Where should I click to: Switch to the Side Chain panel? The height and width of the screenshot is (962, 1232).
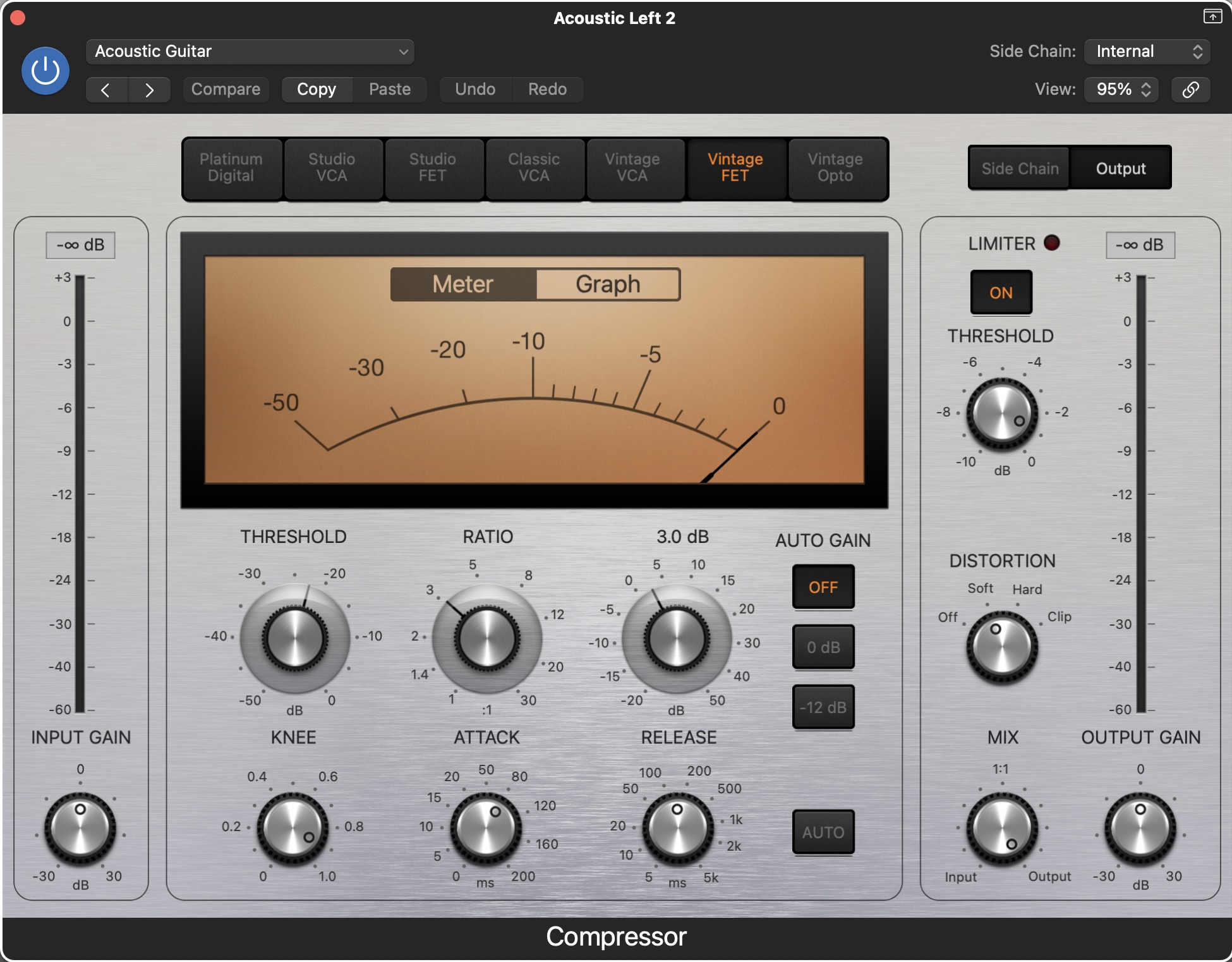point(1020,169)
